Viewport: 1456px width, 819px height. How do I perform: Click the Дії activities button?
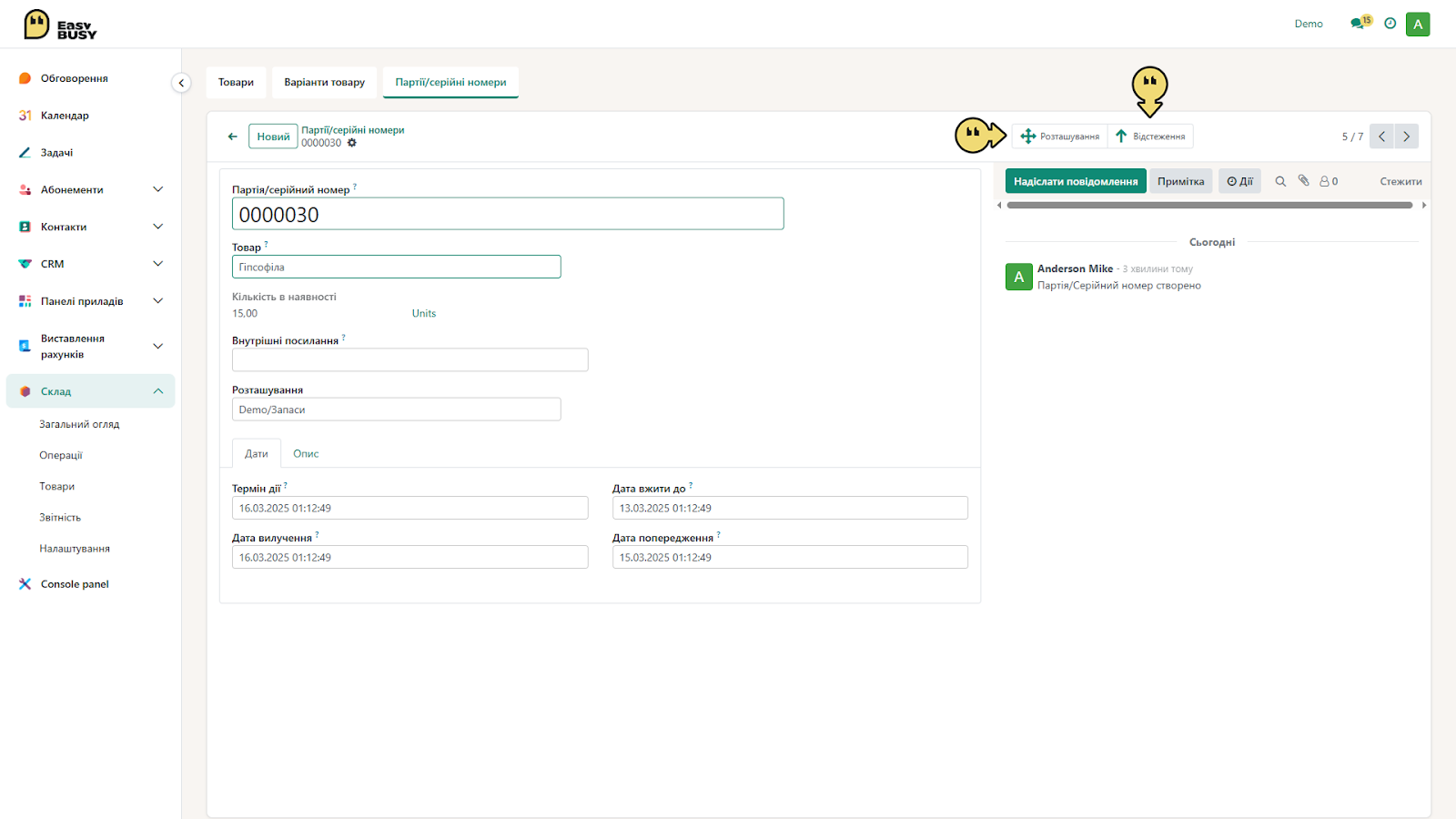pyautogui.click(x=1239, y=181)
